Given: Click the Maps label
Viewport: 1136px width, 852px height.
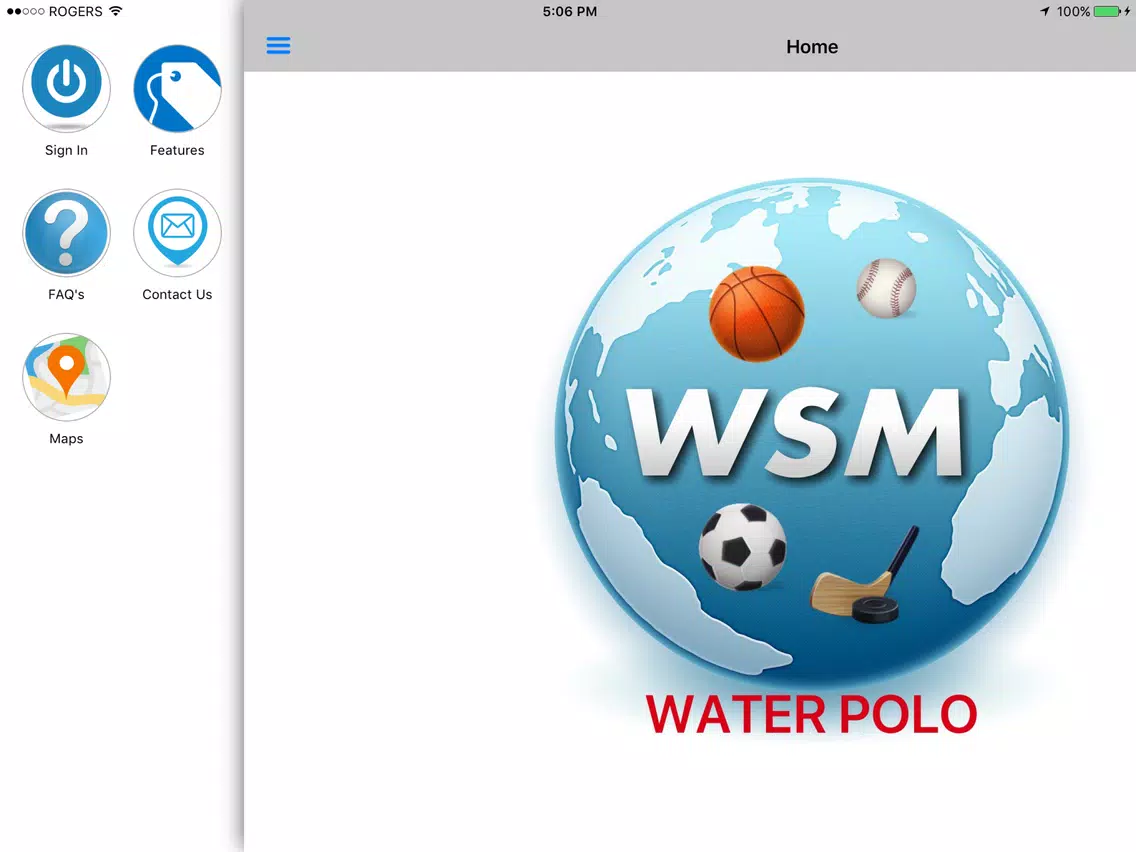Looking at the screenshot, I should 66,438.
